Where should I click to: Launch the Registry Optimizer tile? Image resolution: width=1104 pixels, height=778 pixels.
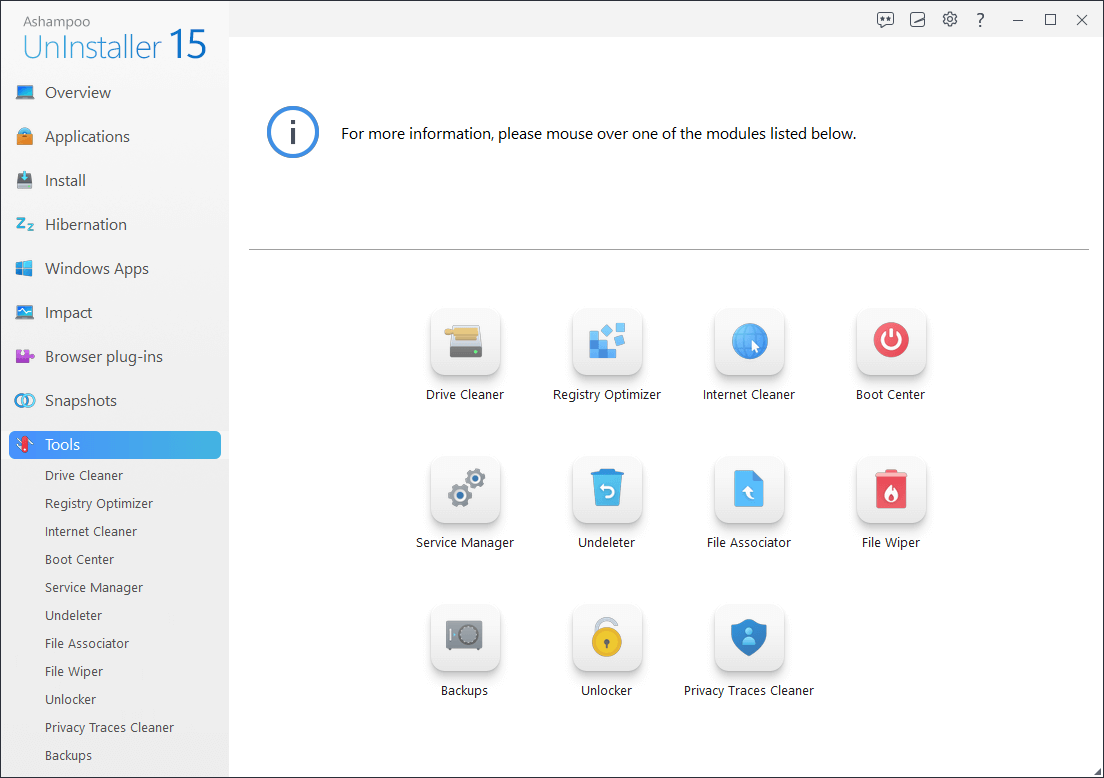pos(607,342)
